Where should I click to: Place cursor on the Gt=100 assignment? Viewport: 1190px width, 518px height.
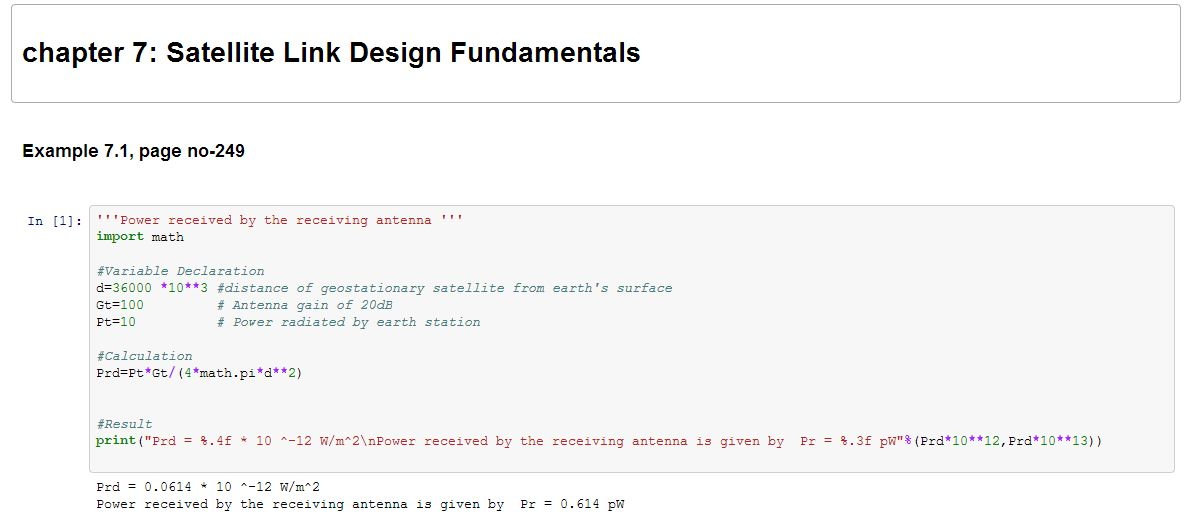coord(120,305)
